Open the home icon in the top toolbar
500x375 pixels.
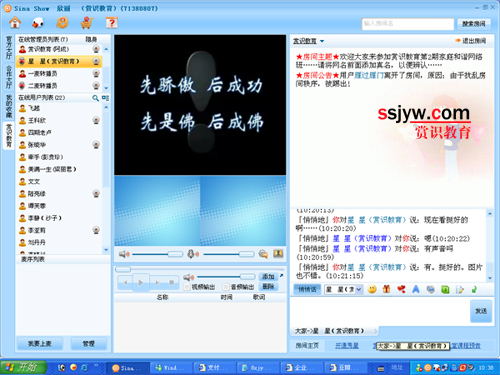15,23
